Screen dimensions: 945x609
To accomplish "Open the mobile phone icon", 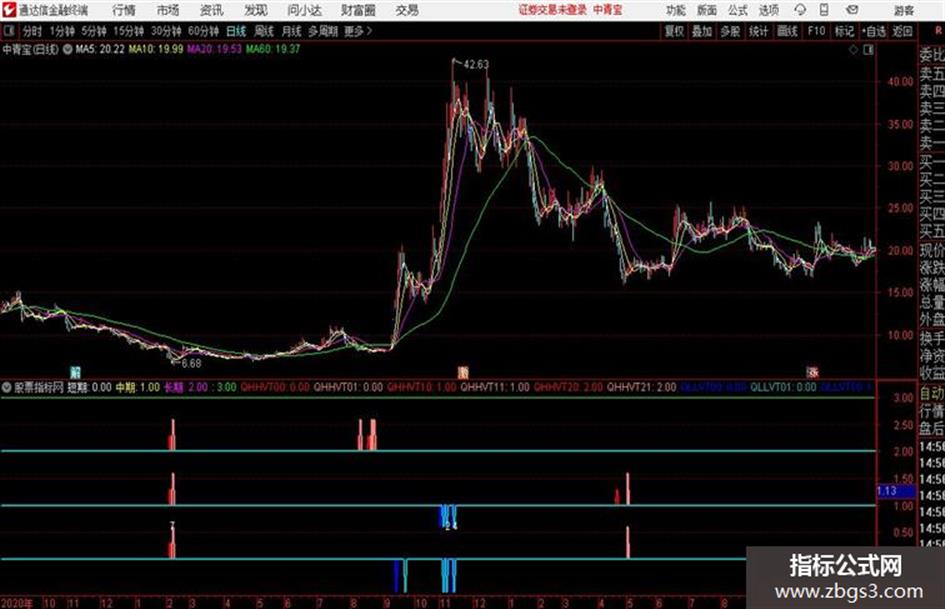I will (824, 10).
